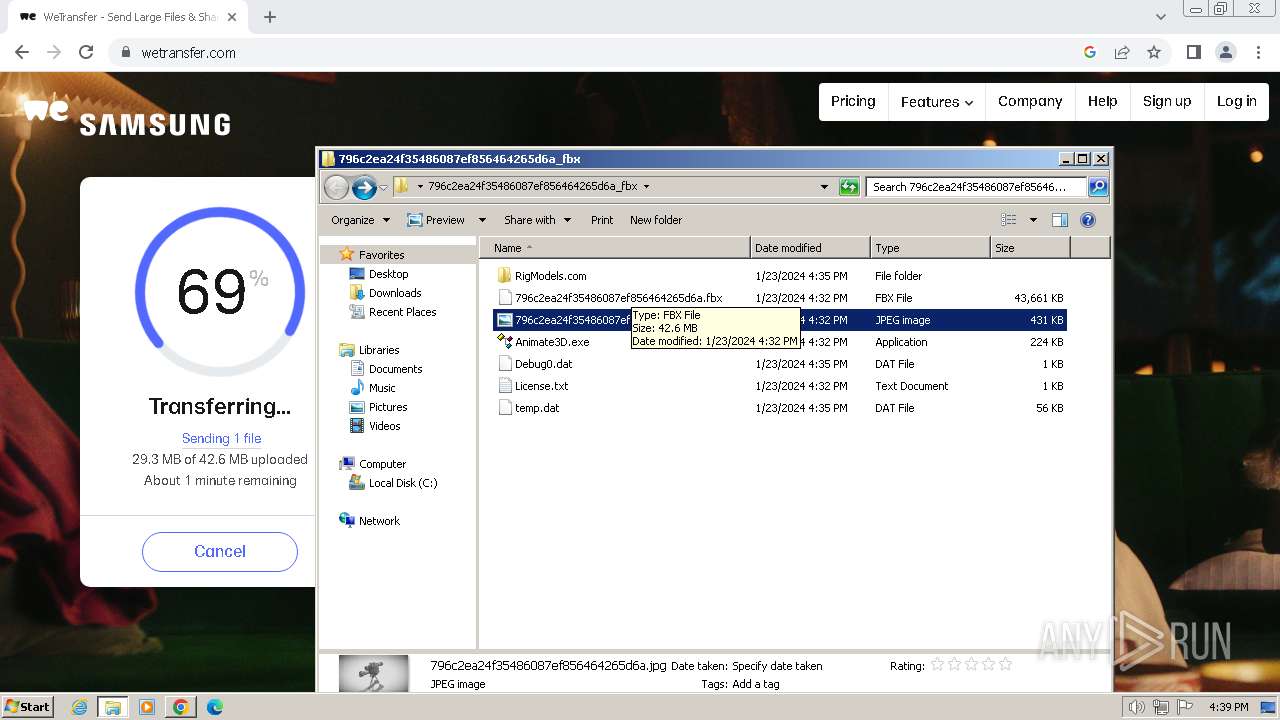Click the WeTransfer logo

click(x=45, y=110)
